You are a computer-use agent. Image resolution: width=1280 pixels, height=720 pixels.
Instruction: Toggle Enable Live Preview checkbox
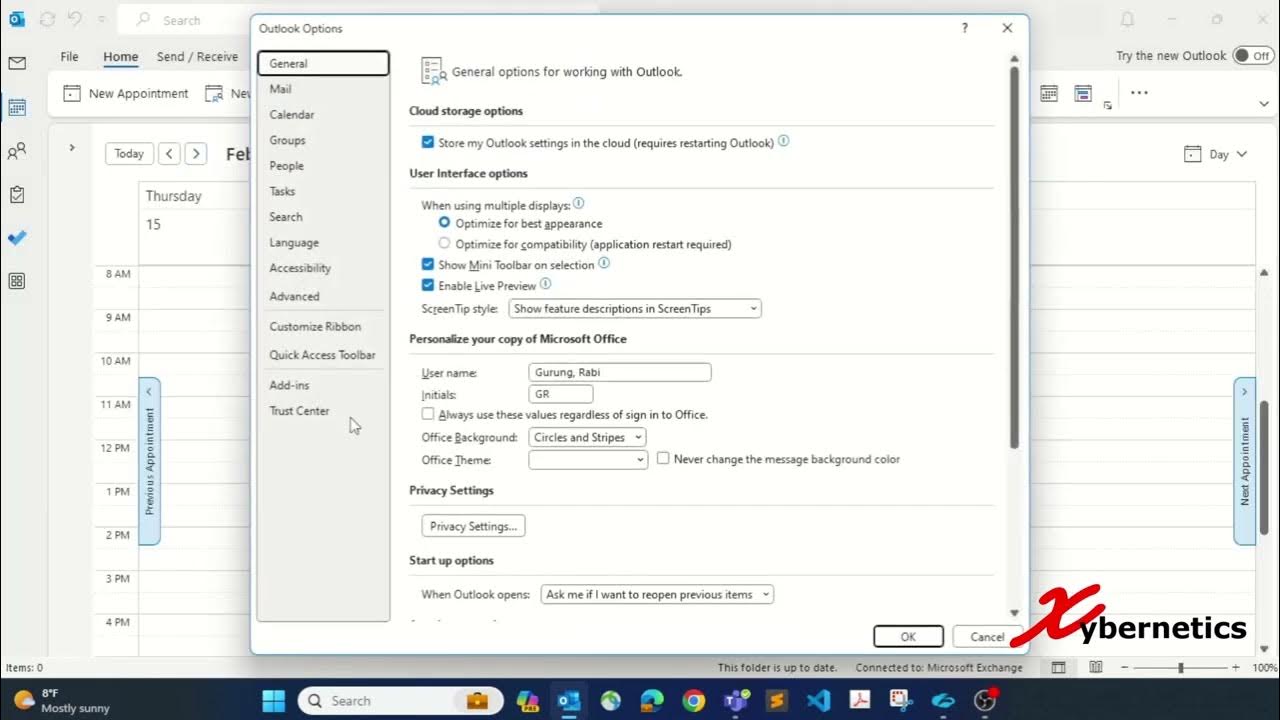pos(428,285)
